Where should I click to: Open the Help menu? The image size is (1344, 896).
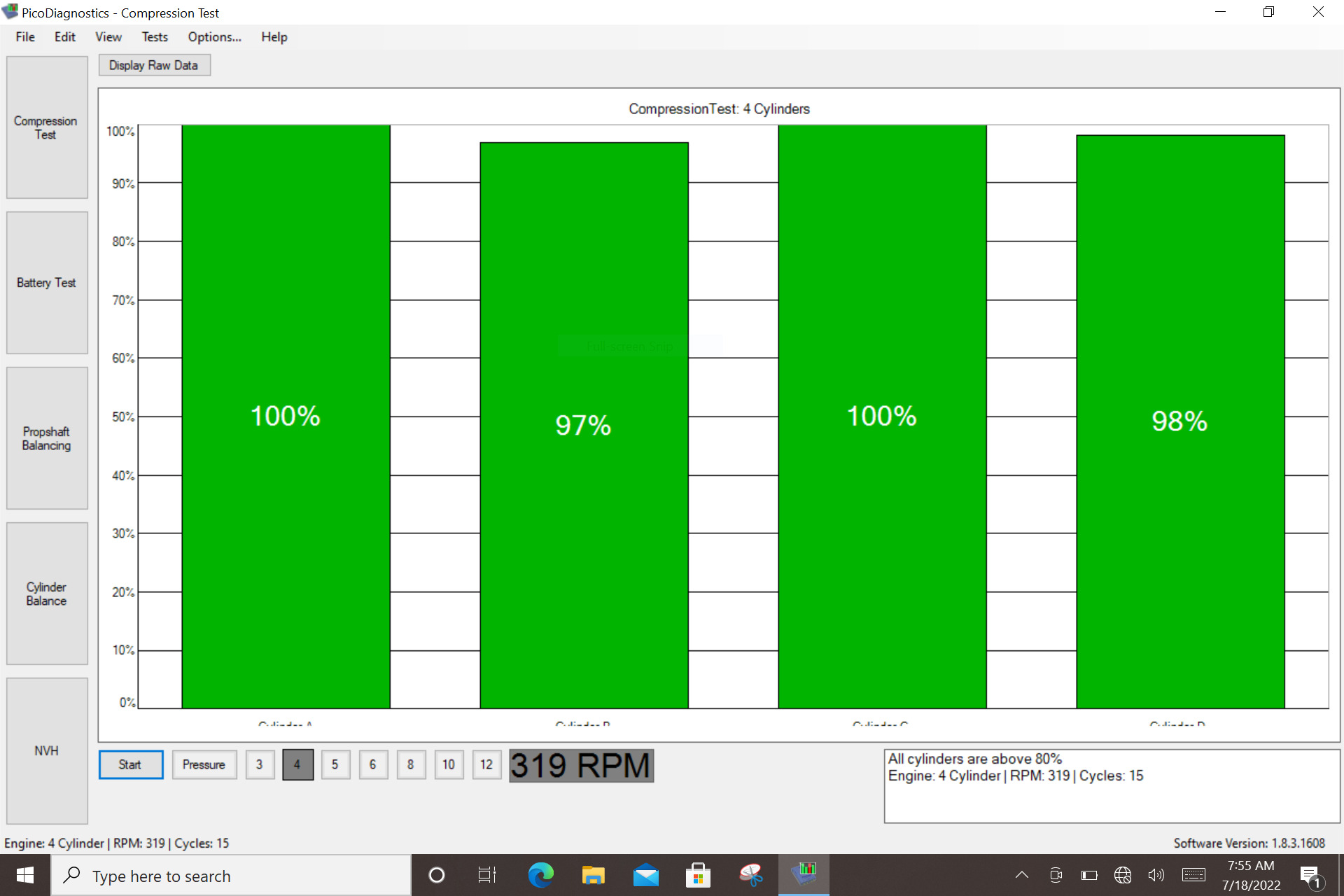[x=274, y=37]
